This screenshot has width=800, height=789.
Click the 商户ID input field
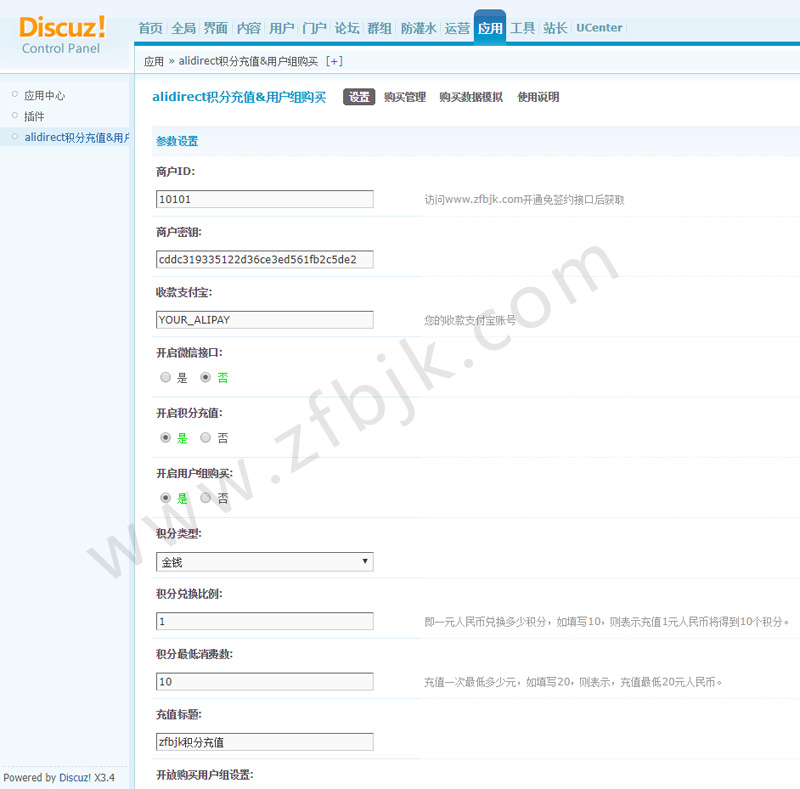264,199
